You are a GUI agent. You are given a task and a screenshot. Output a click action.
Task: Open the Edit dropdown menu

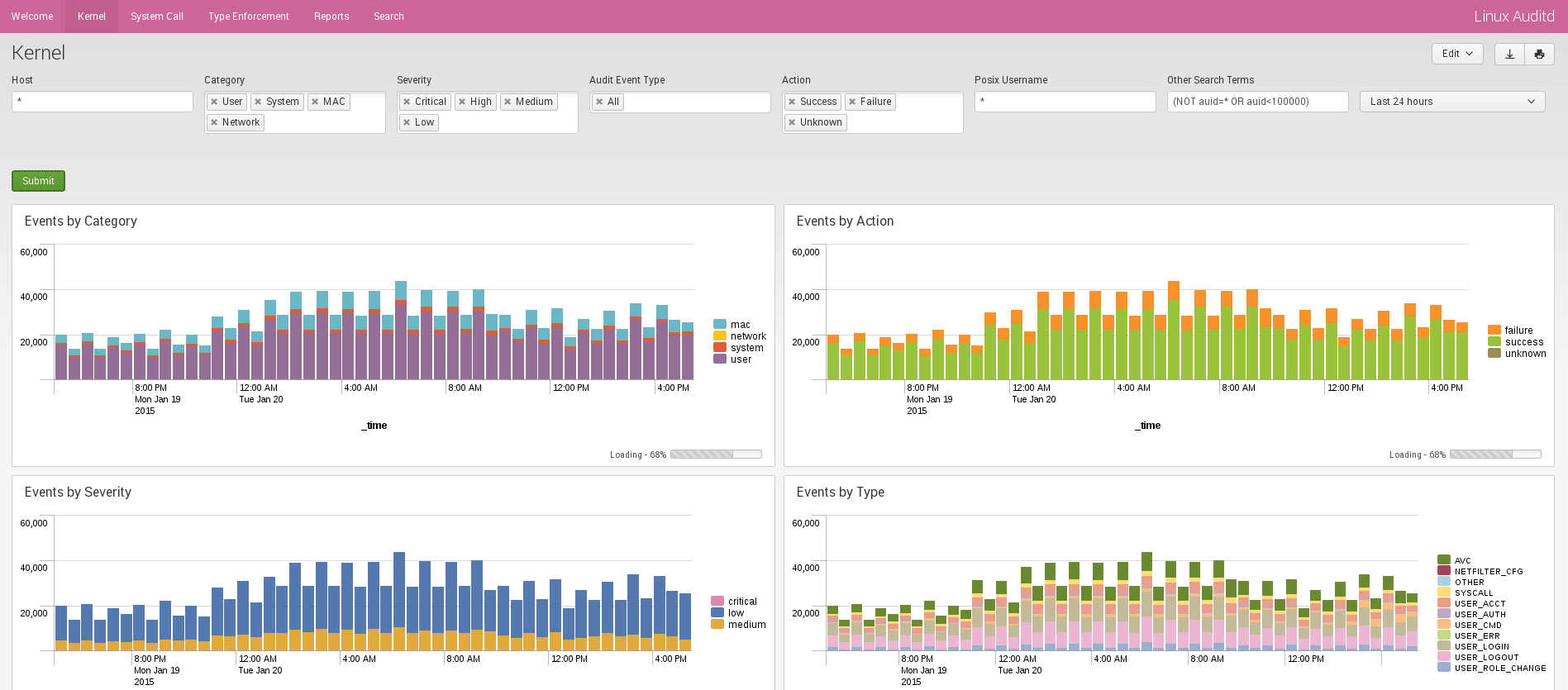1457,54
